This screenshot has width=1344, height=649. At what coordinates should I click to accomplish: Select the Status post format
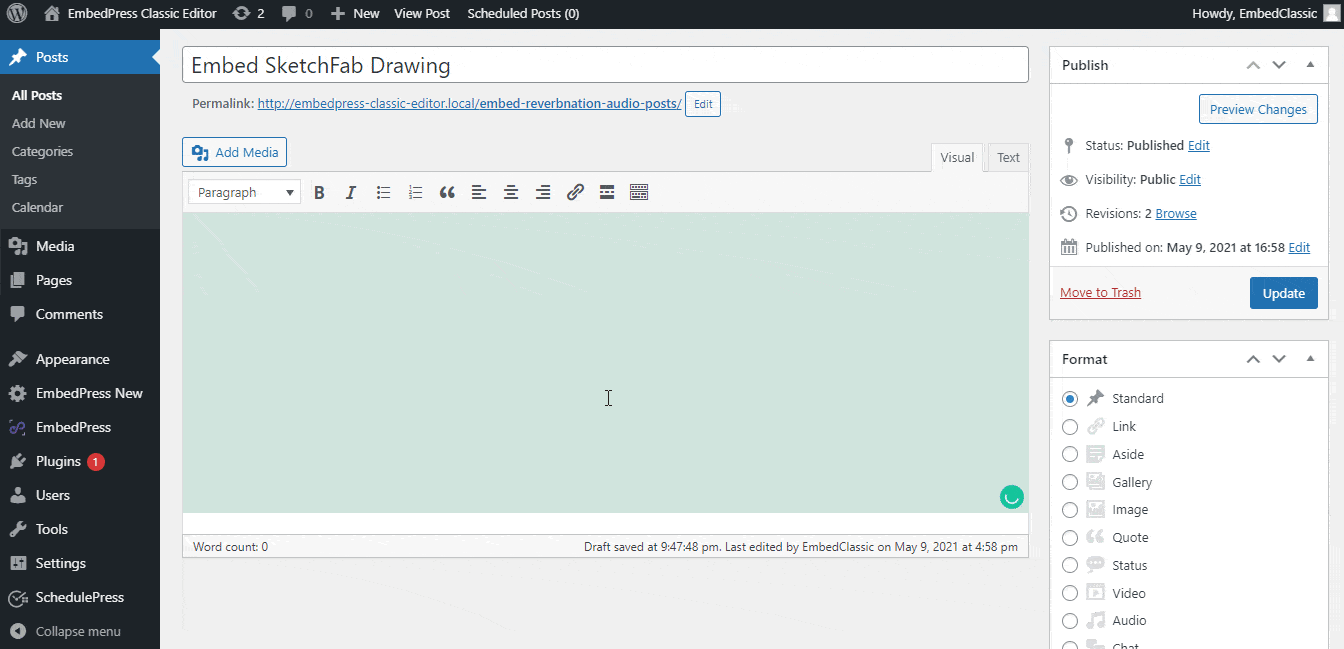(1070, 565)
